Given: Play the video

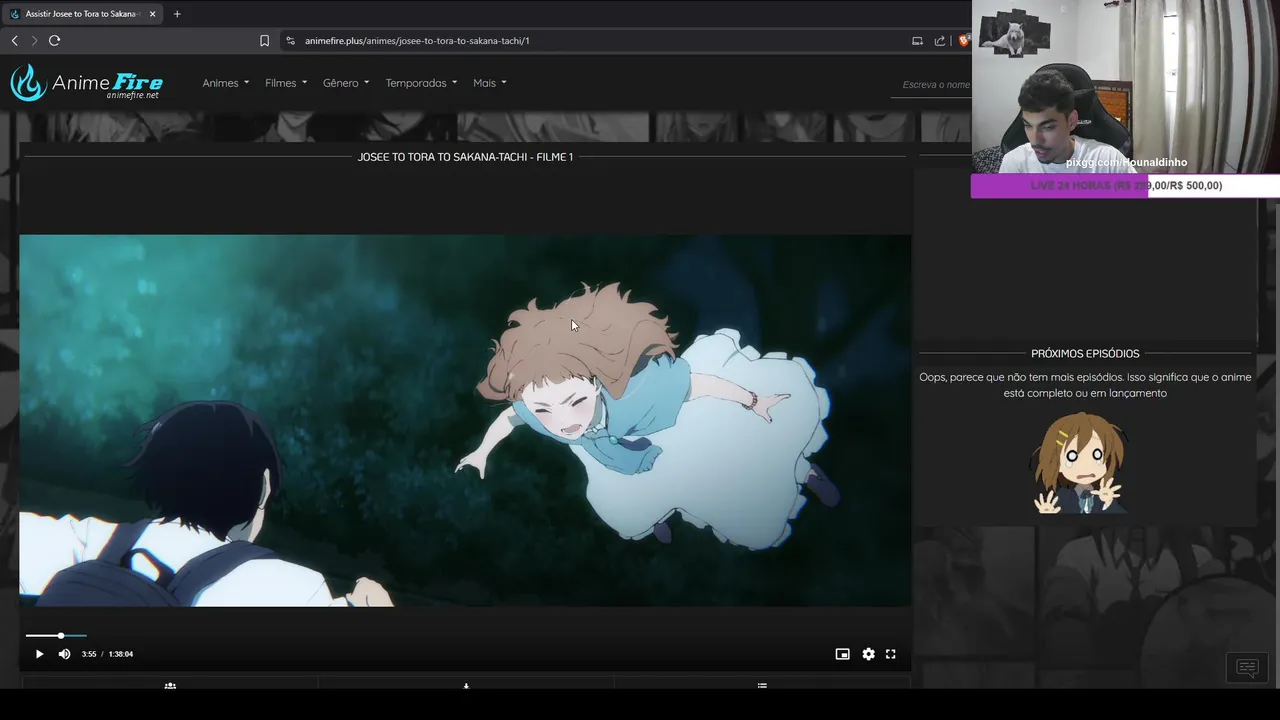Looking at the screenshot, I should click(39, 654).
